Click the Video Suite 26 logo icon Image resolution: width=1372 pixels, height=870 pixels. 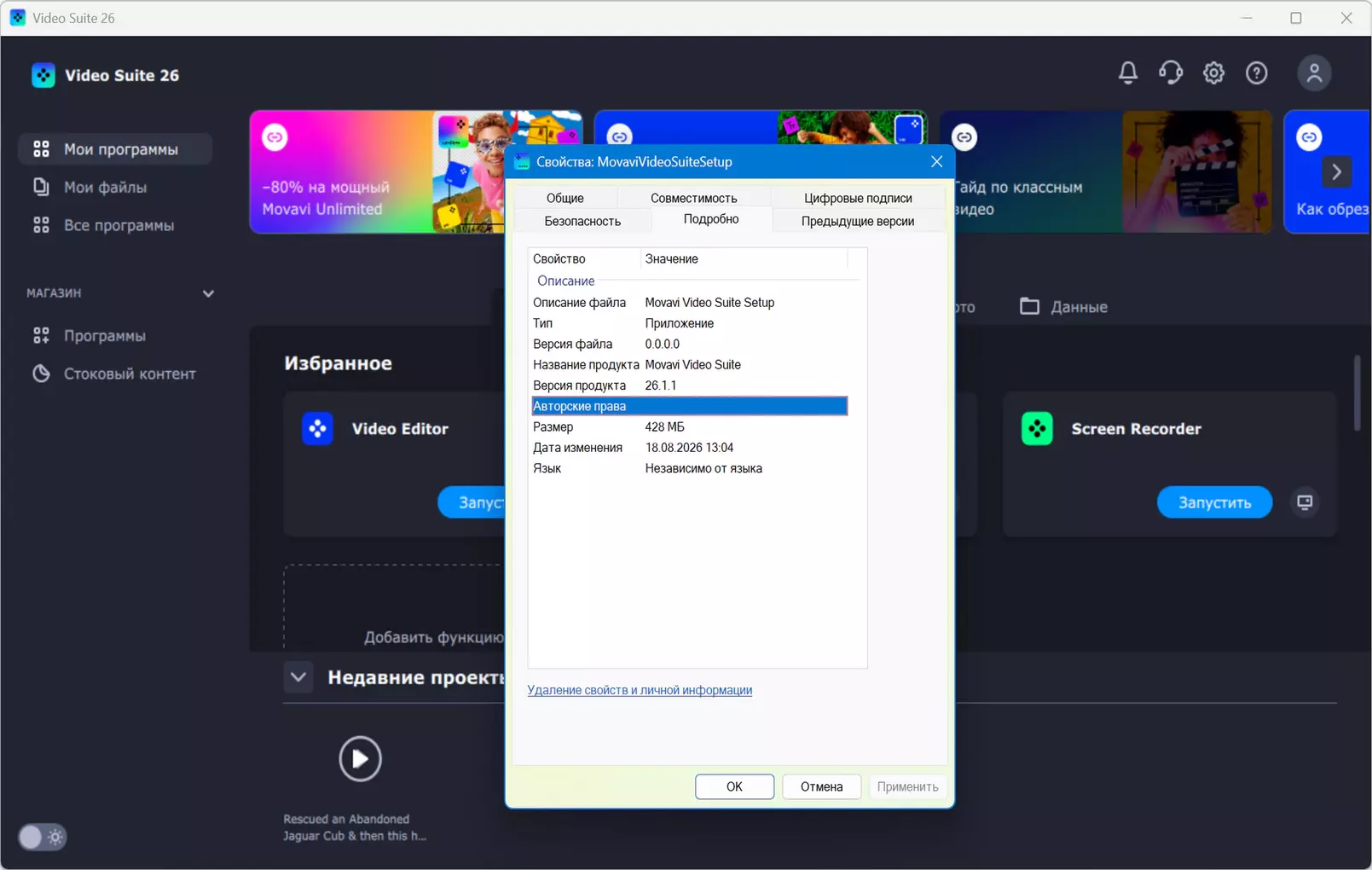click(x=43, y=75)
